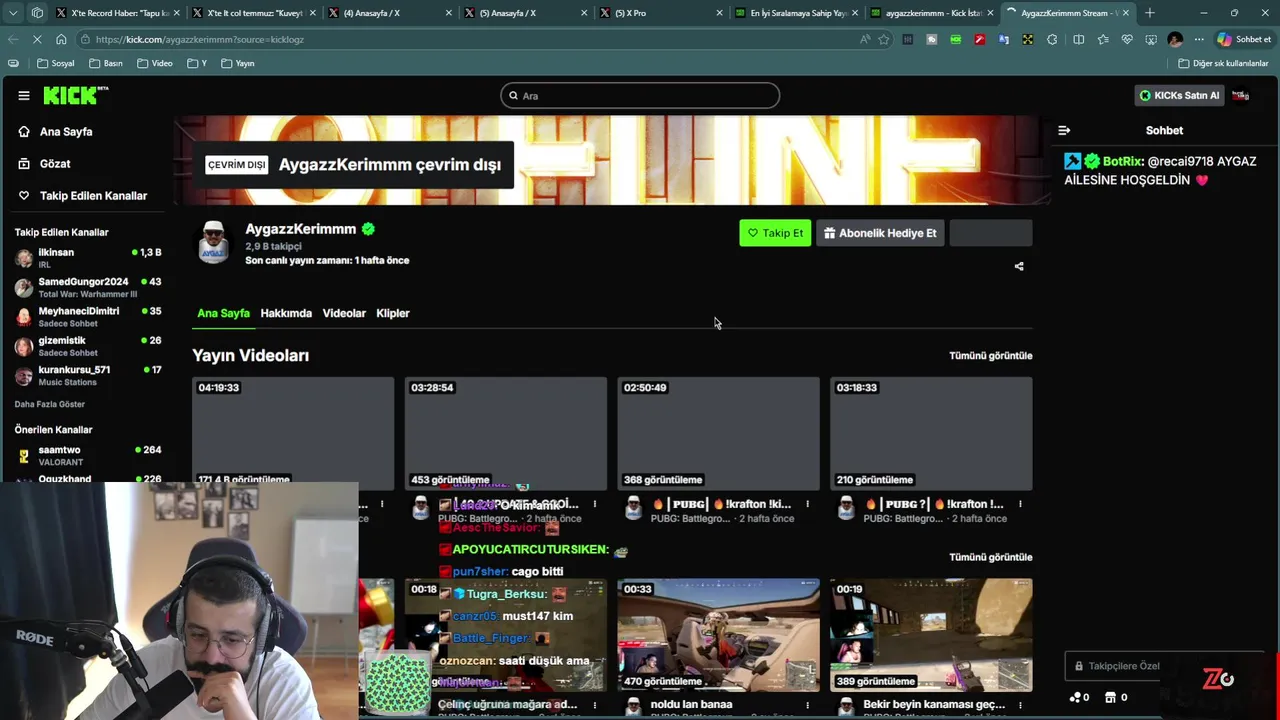The width and height of the screenshot is (1280, 720).
Task: Collapse the Sohbet chat panel
Action: 1064,130
